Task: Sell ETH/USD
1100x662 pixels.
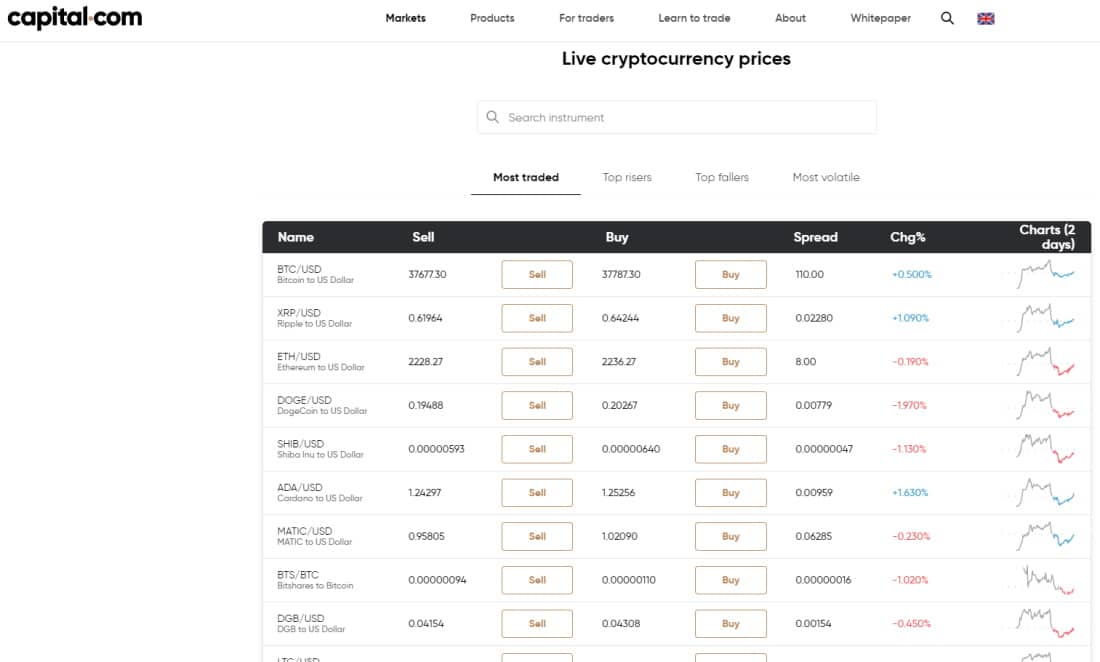Action: (x=537, y=361)
